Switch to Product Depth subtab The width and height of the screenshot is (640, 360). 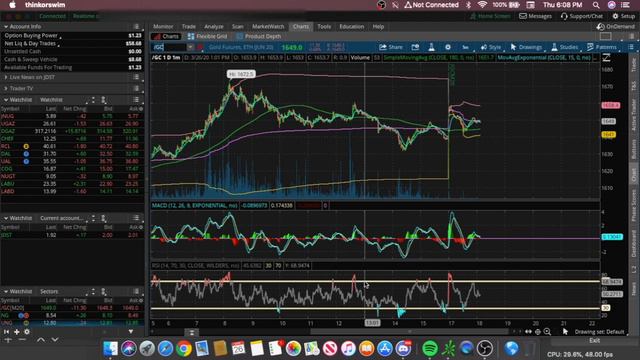pyautogui.click(x=259, y=36)
